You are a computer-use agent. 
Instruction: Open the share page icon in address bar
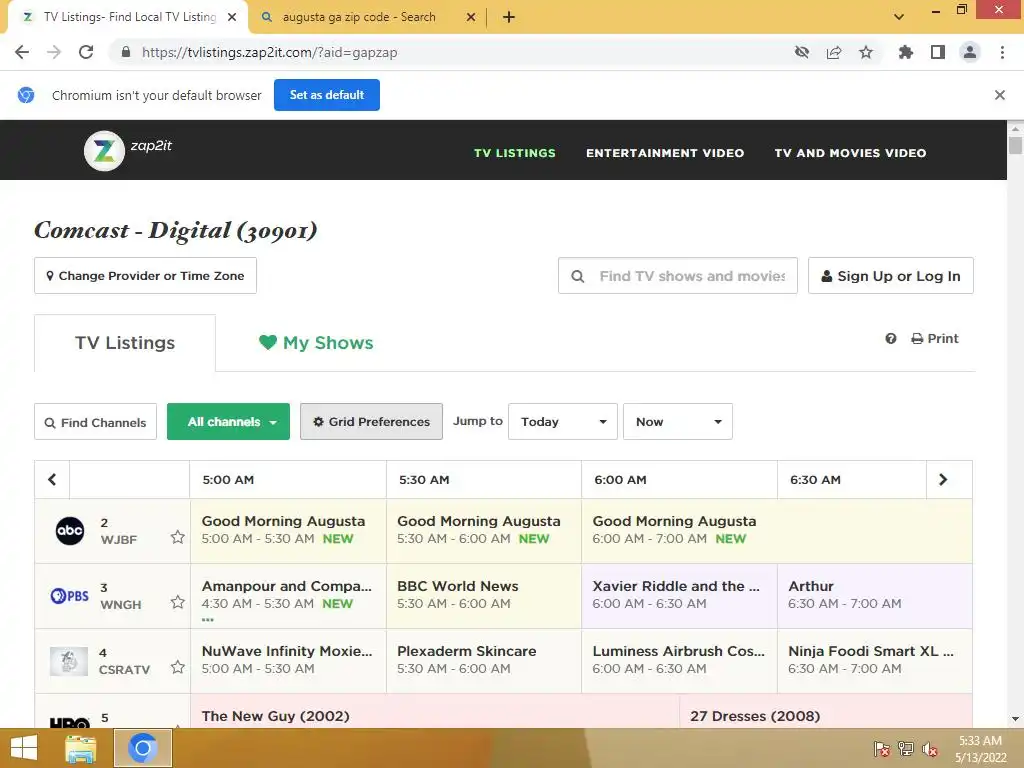pyautogui.click(x=834, y=52)
